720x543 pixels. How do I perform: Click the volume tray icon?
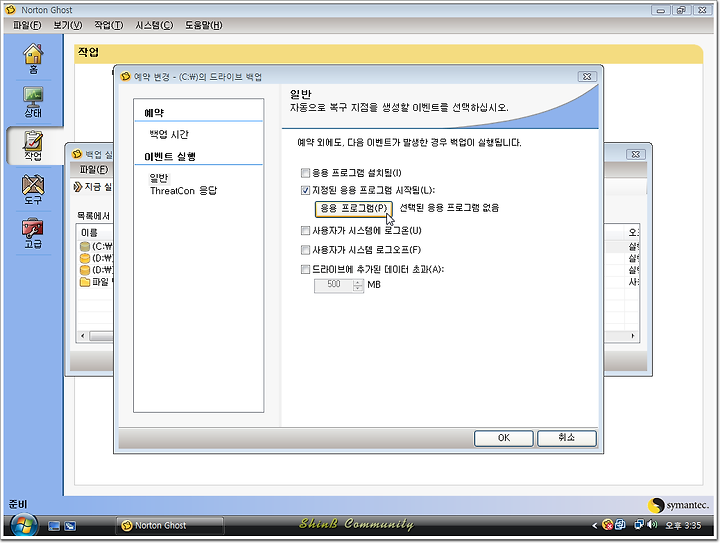click(x=652, y=525)
